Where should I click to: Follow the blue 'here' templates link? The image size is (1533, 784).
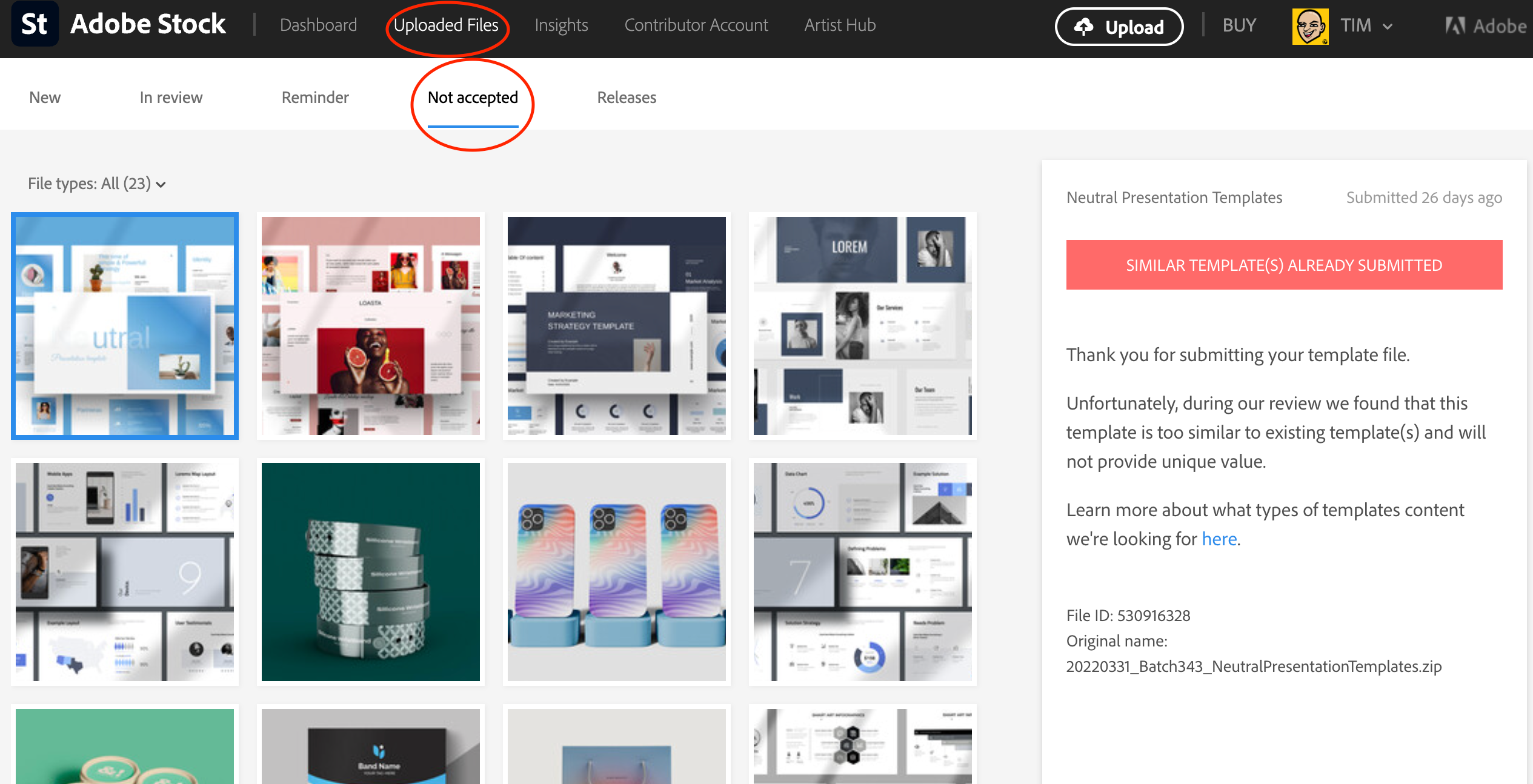[x=1219, y=539]
